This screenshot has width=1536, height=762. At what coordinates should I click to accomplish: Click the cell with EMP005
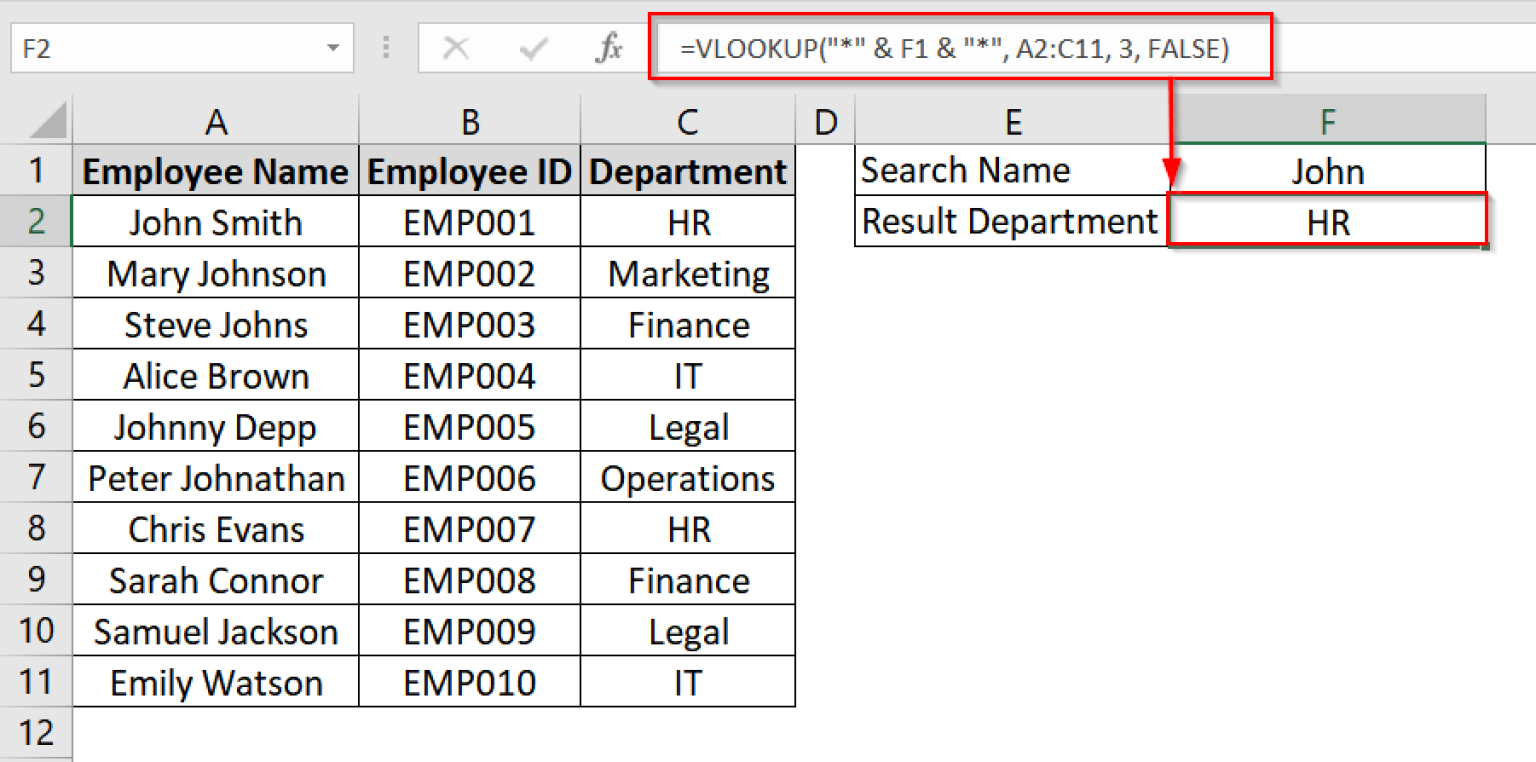[x=469, y=426]
